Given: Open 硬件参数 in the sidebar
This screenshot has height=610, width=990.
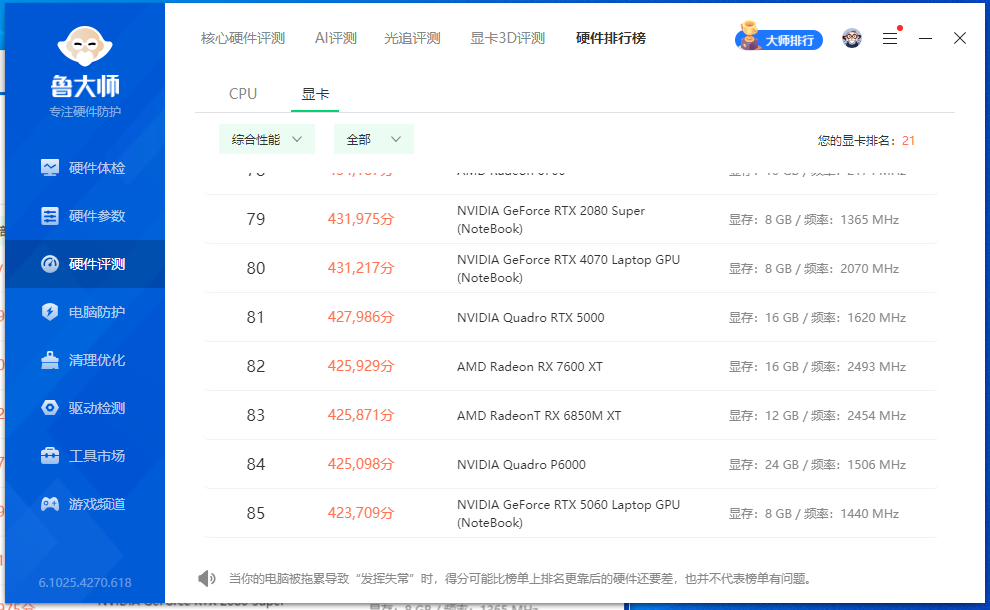Looking at the screenshot, I should click(85, 216).
